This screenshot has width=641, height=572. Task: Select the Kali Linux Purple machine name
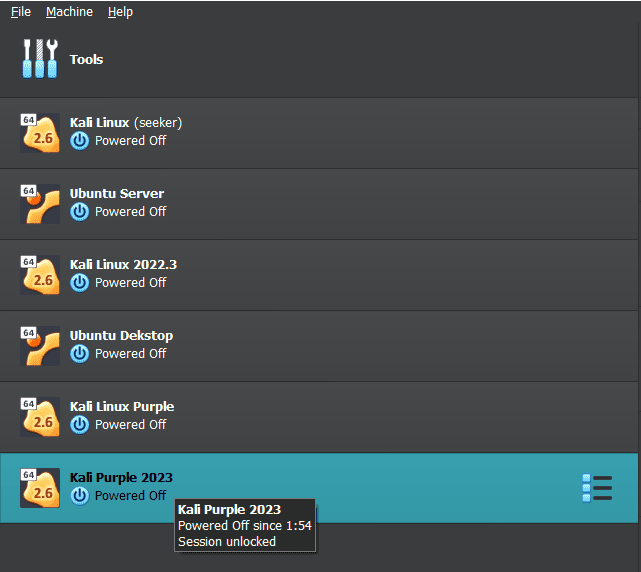[x=122, y=406]
